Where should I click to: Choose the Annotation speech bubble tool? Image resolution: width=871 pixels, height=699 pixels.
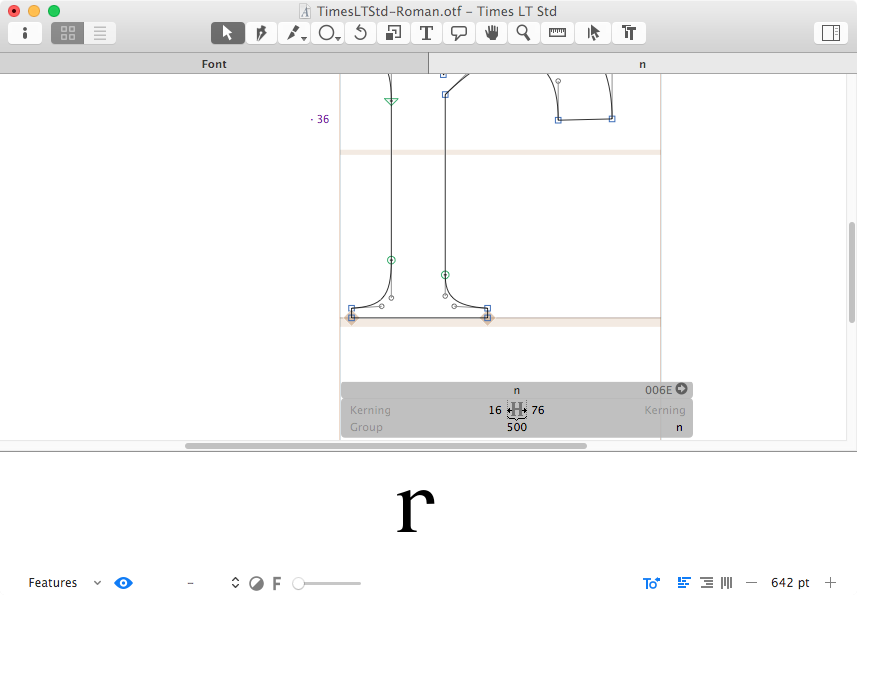pos(459,33)
